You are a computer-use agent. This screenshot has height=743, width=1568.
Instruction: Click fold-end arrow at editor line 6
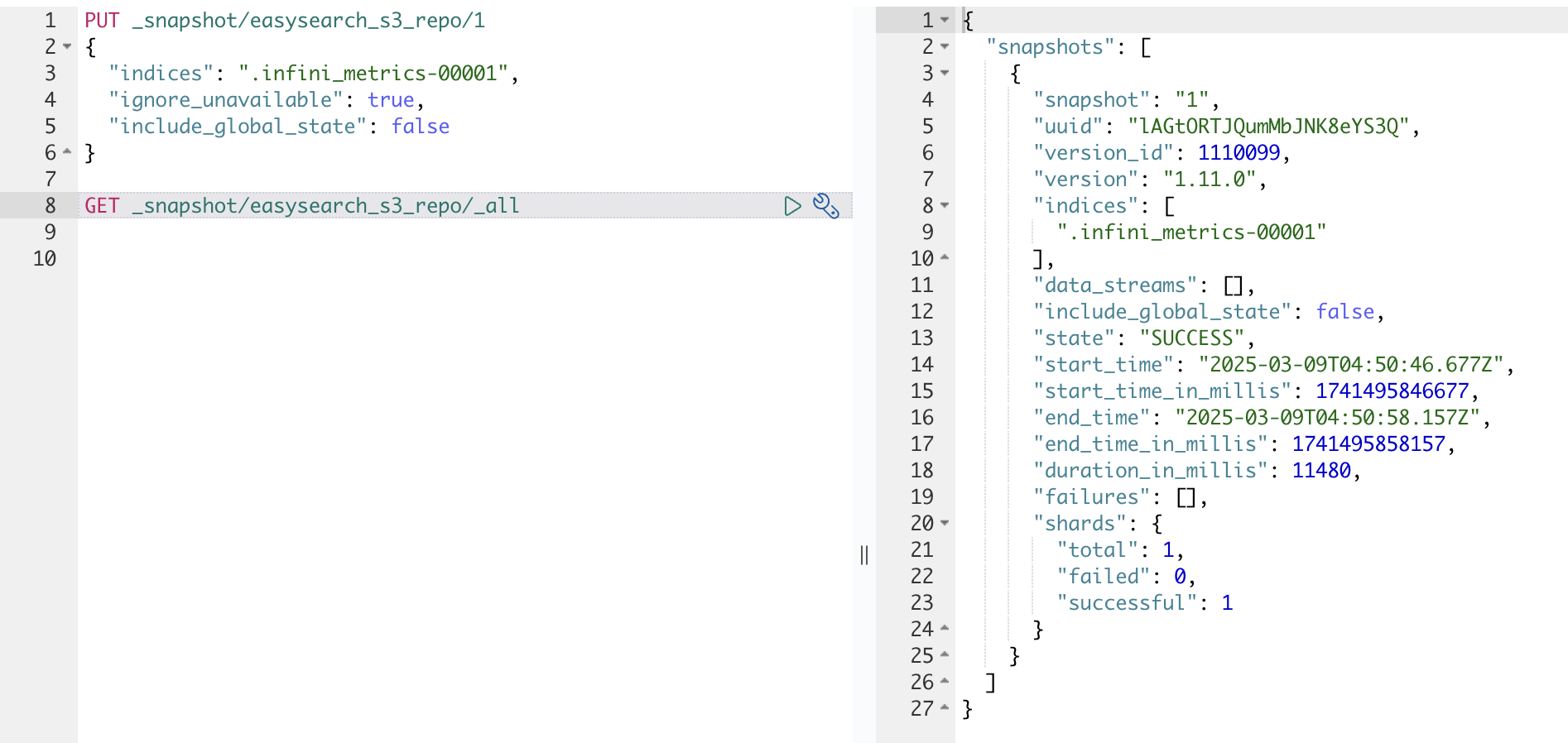[68, 152]
